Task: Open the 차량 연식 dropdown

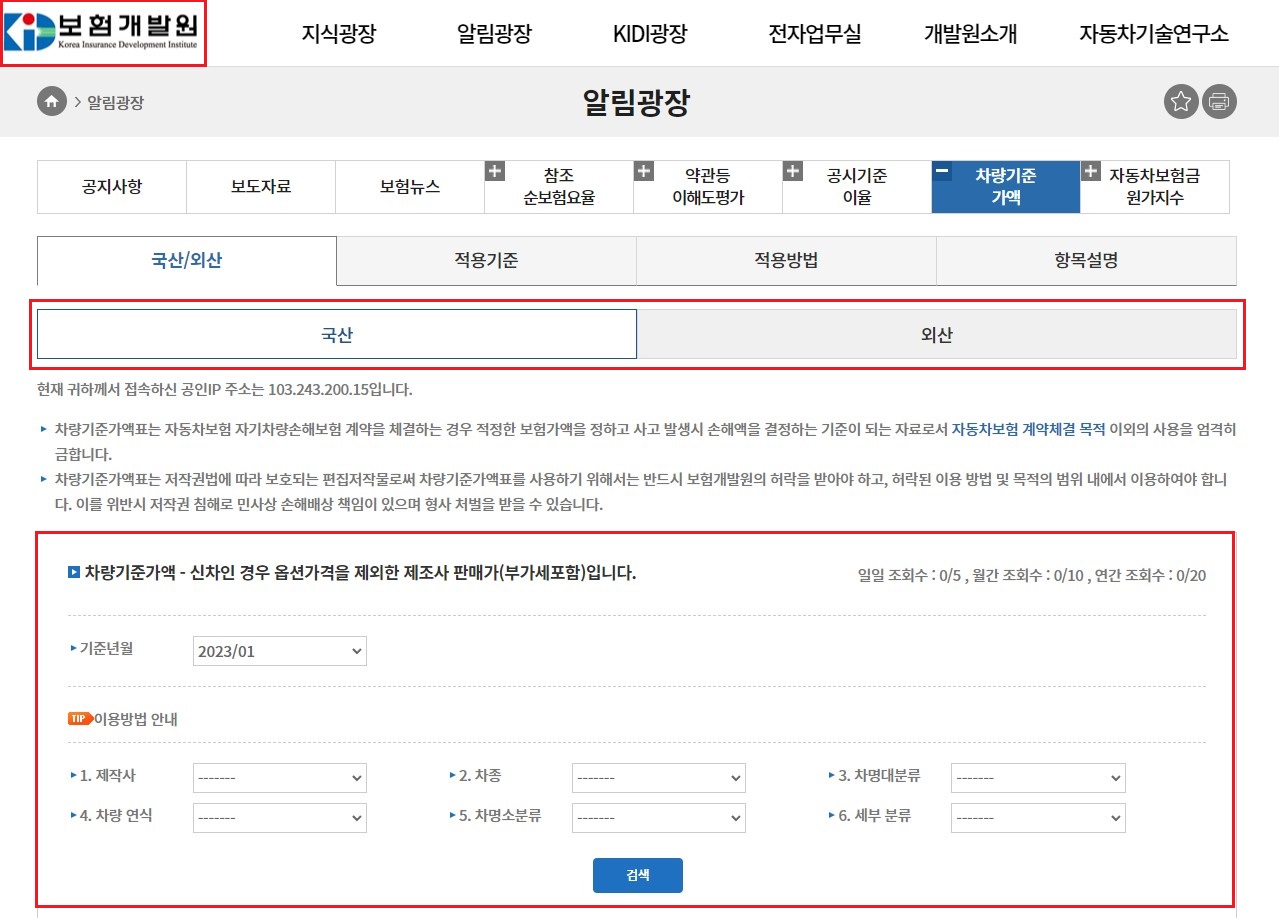Action: 279,817
